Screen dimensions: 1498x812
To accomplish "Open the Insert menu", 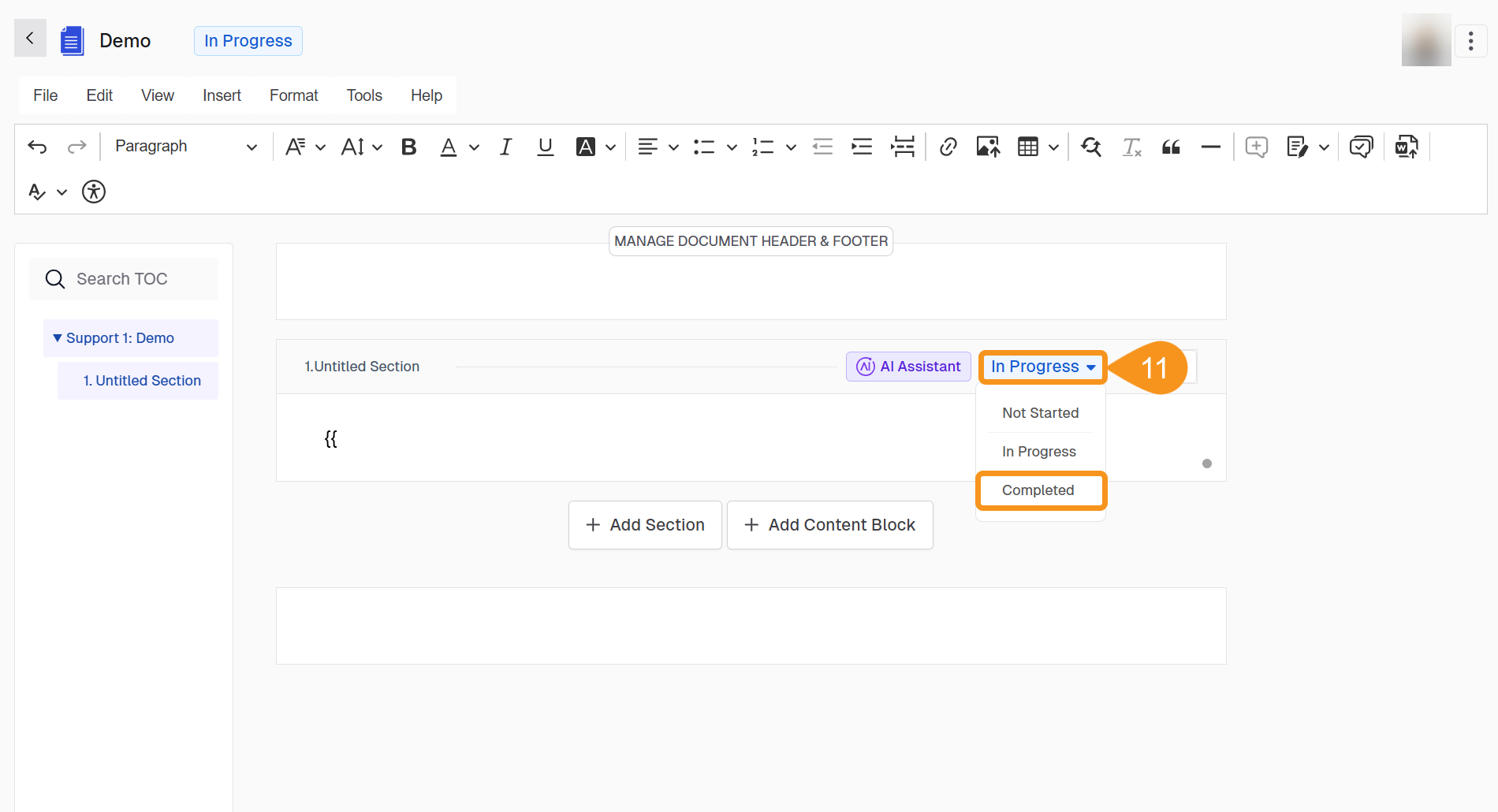I will (x=222, y=95).
